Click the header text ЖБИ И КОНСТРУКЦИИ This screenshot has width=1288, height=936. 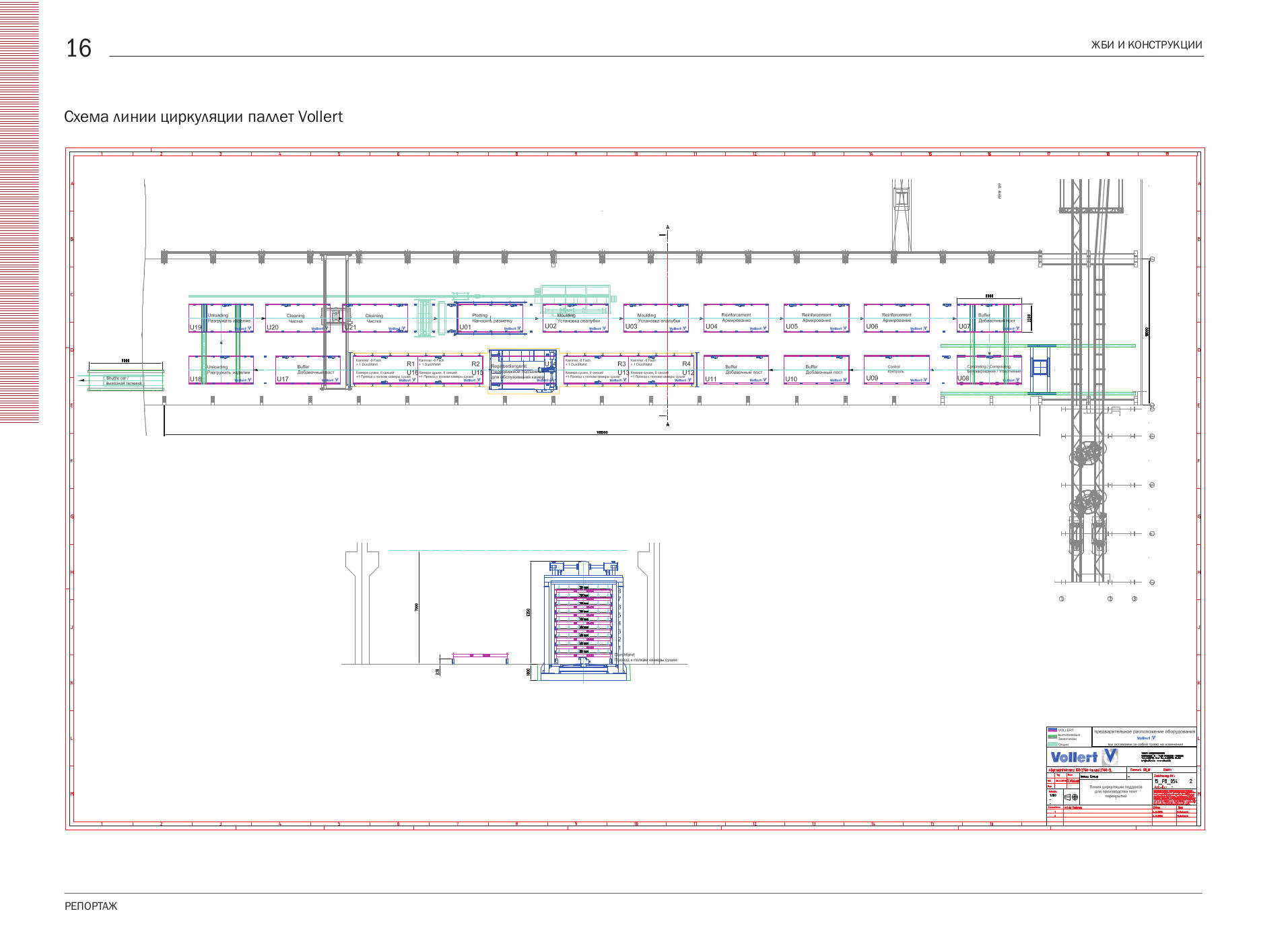tap(1146, 45)
